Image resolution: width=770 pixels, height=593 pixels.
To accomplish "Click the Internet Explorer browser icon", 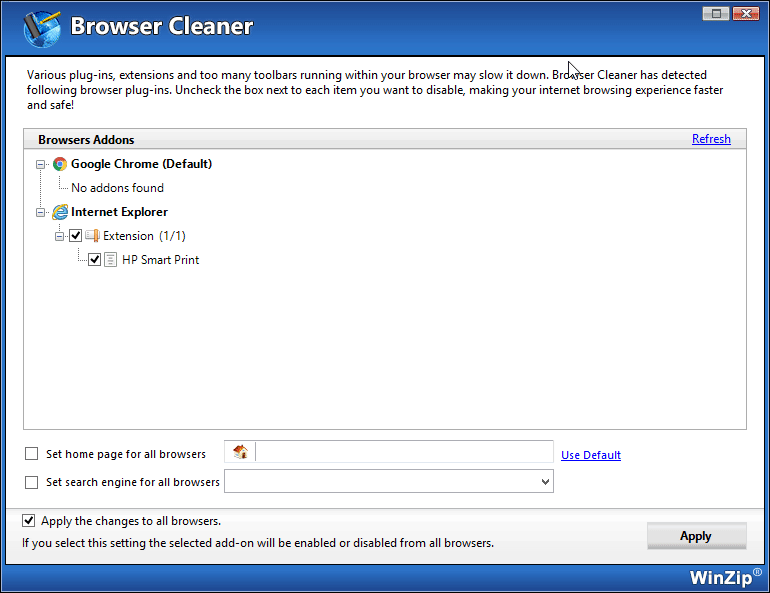I will point(60,212).
